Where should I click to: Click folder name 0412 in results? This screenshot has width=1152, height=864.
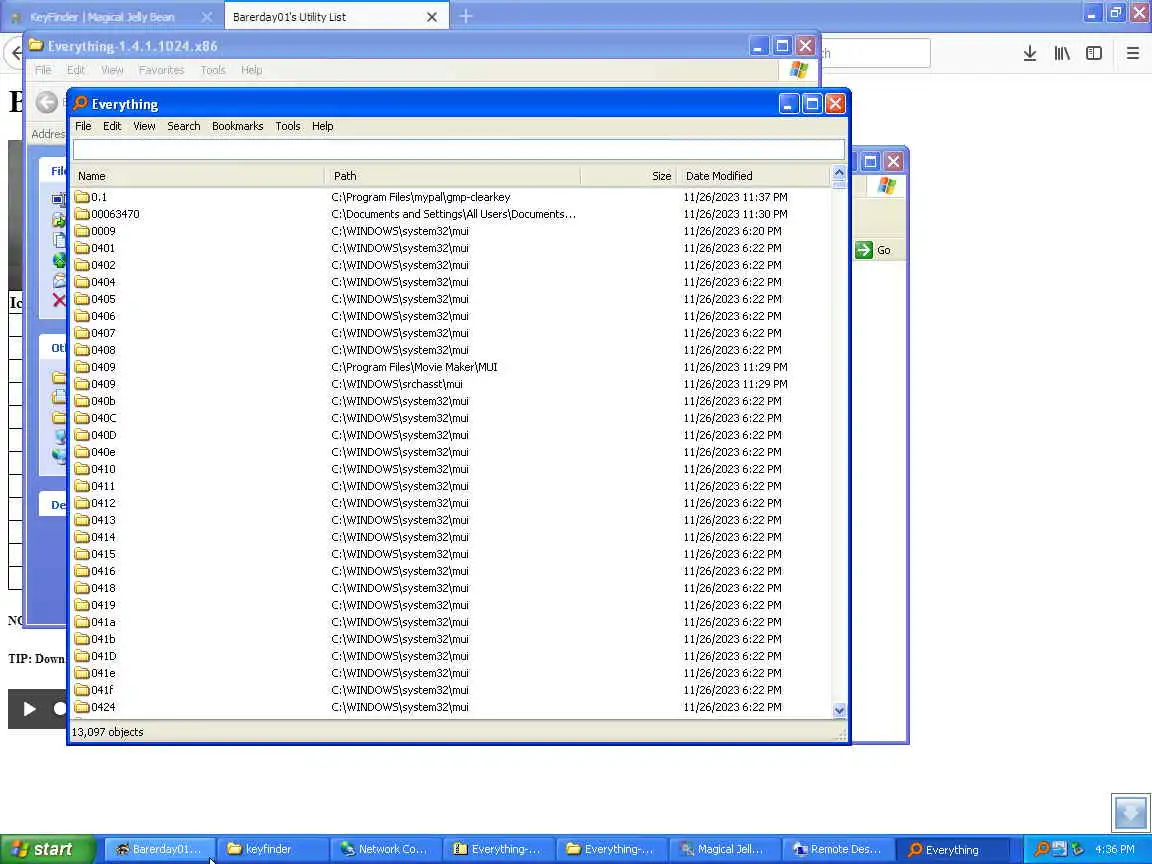click(103, 503)
